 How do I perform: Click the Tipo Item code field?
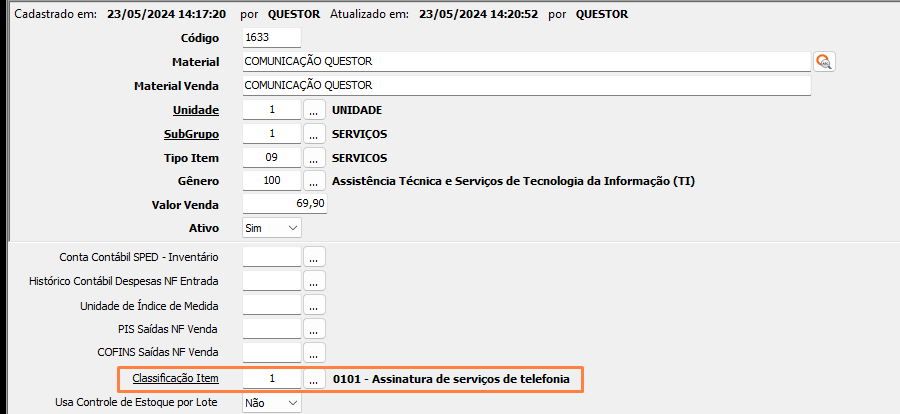[x=271, y=157]
